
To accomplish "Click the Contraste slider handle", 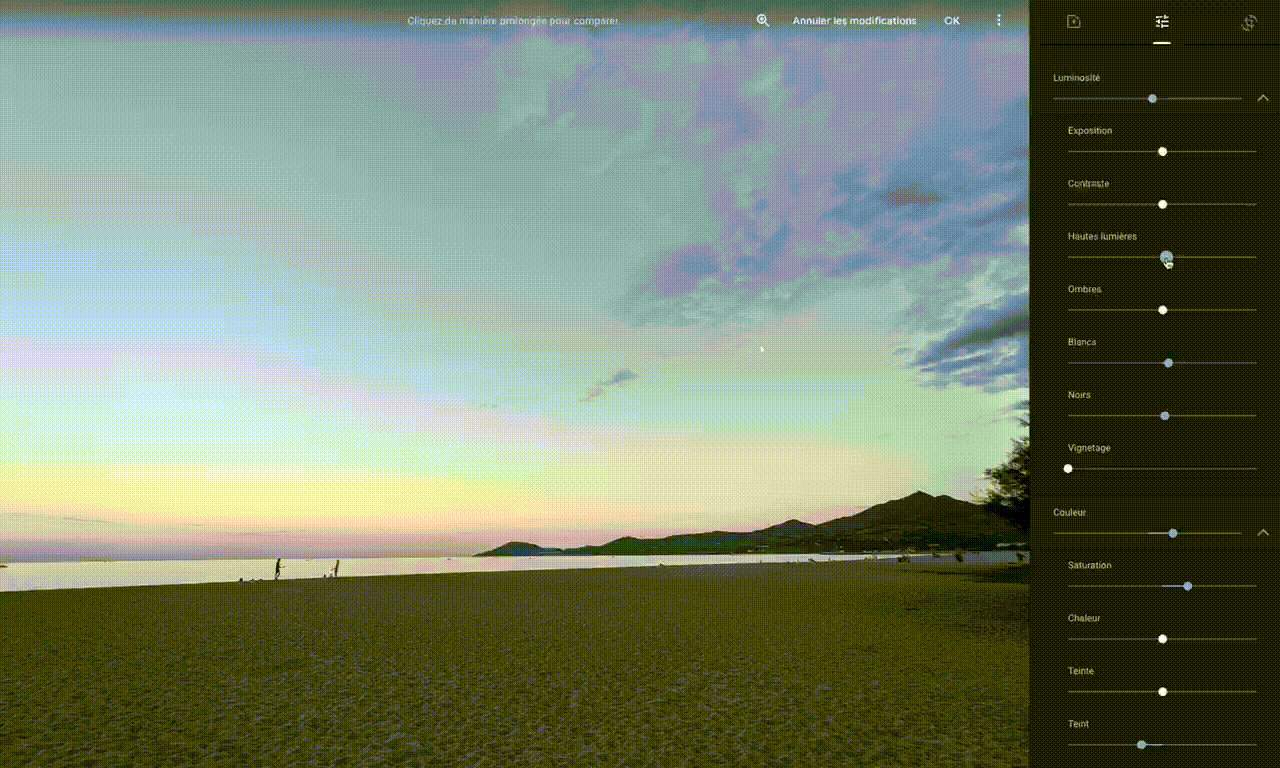I will [x=1162, y=204].
